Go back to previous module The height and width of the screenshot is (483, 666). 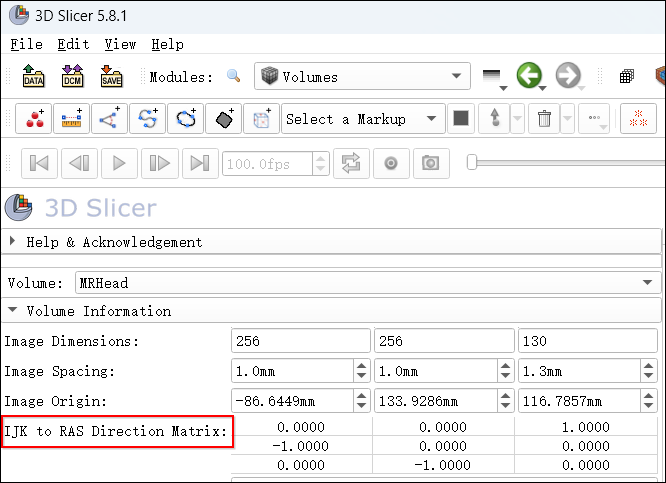tap(528, 77)
